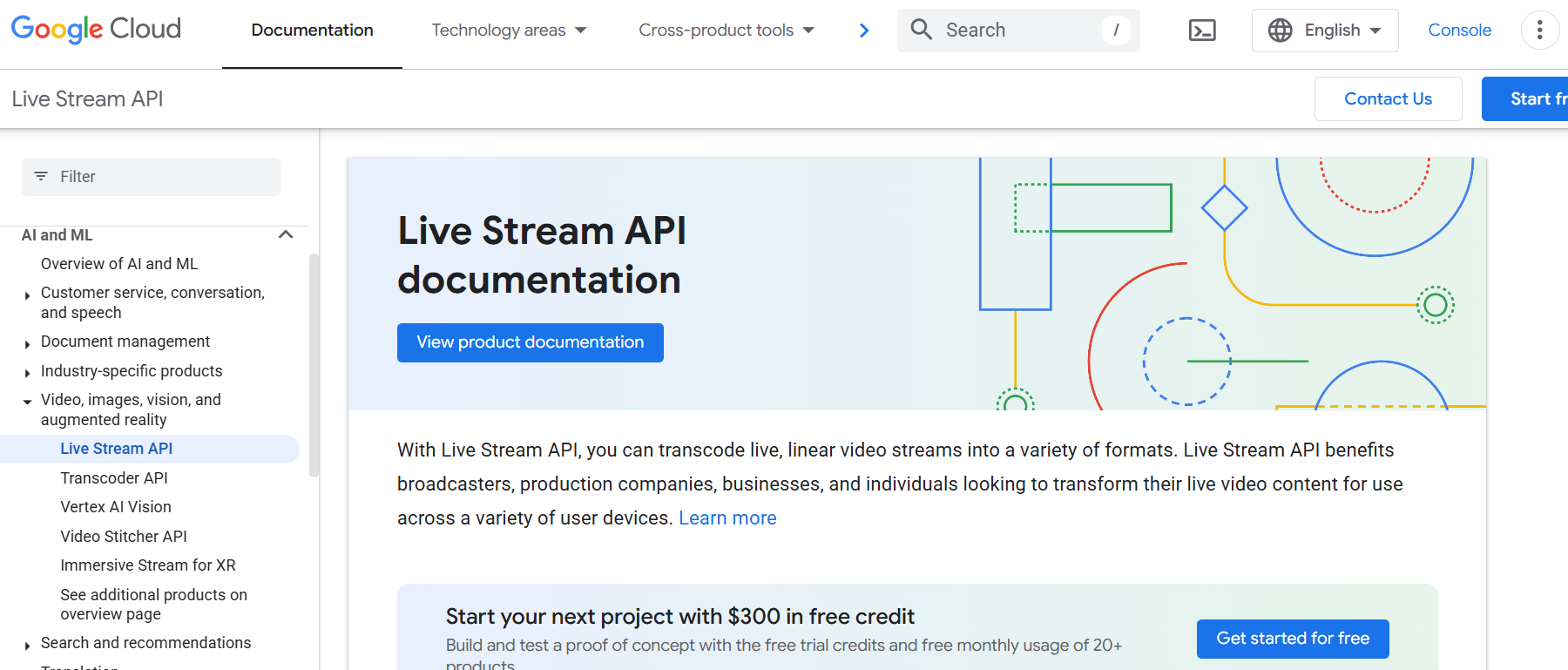
Task: Click the slash shortcut badge in search
Action: coord(1116,30)
